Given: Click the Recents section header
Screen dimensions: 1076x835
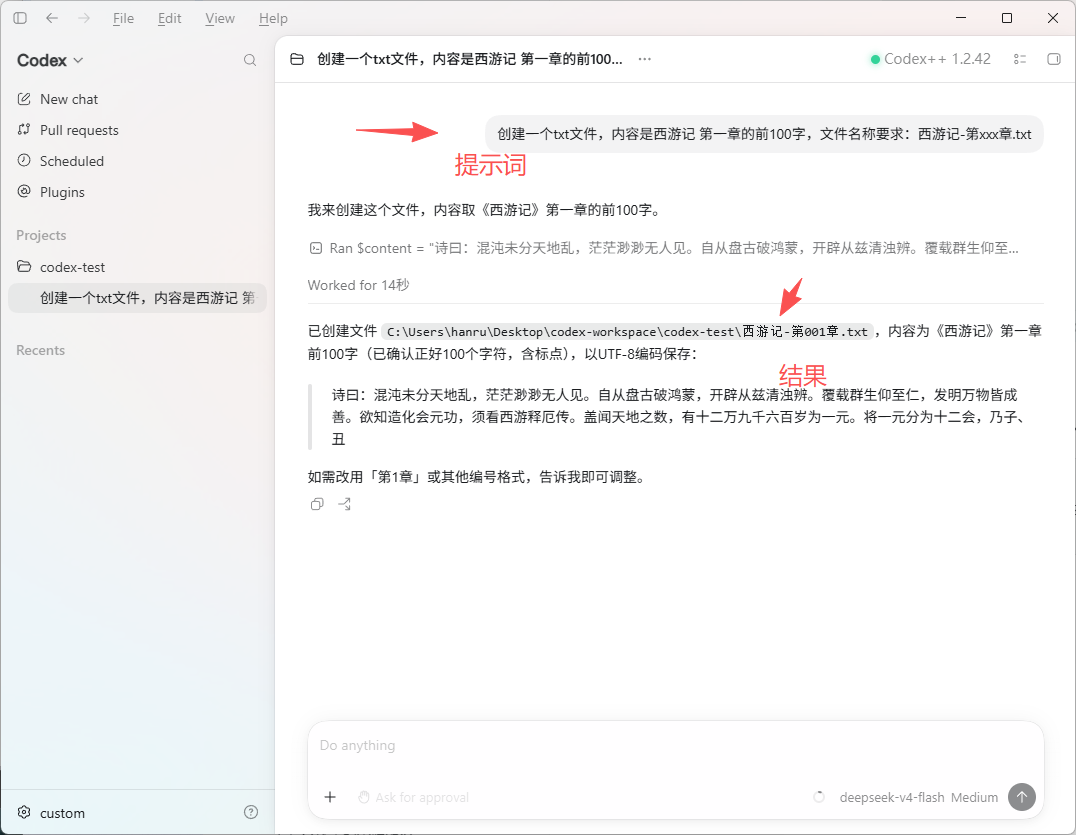Looking at the screenshot, I should 40,350.
